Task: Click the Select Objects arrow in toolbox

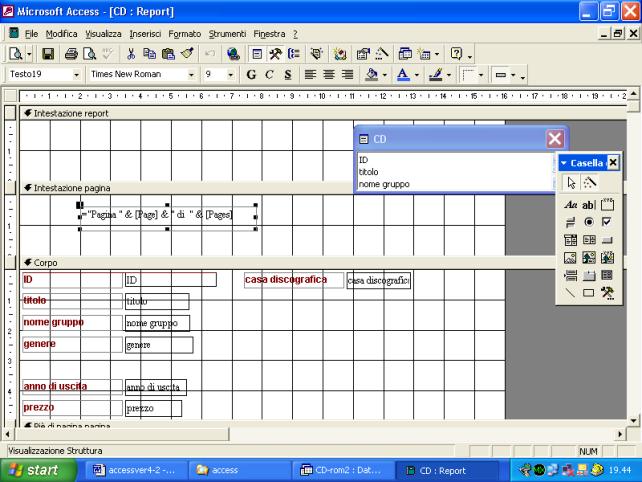Action: click(x=571, y=183)
